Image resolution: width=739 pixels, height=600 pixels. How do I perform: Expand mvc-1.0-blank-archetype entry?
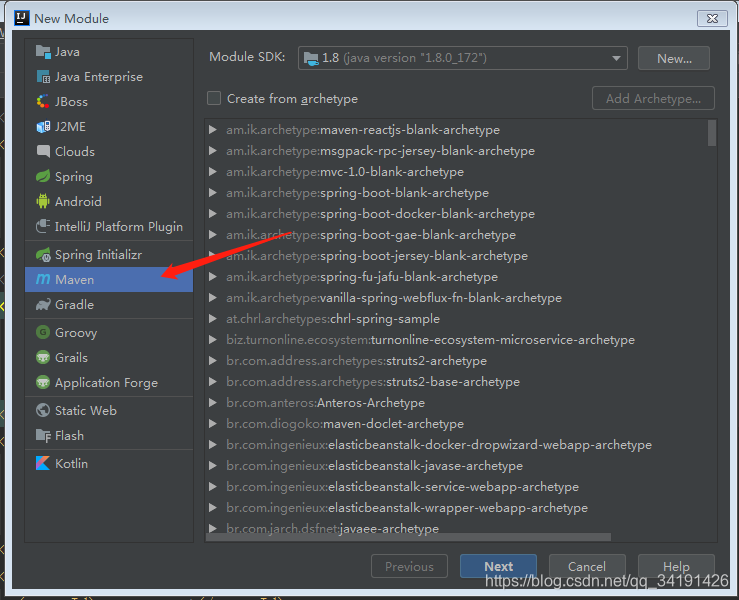click(213, 172)
